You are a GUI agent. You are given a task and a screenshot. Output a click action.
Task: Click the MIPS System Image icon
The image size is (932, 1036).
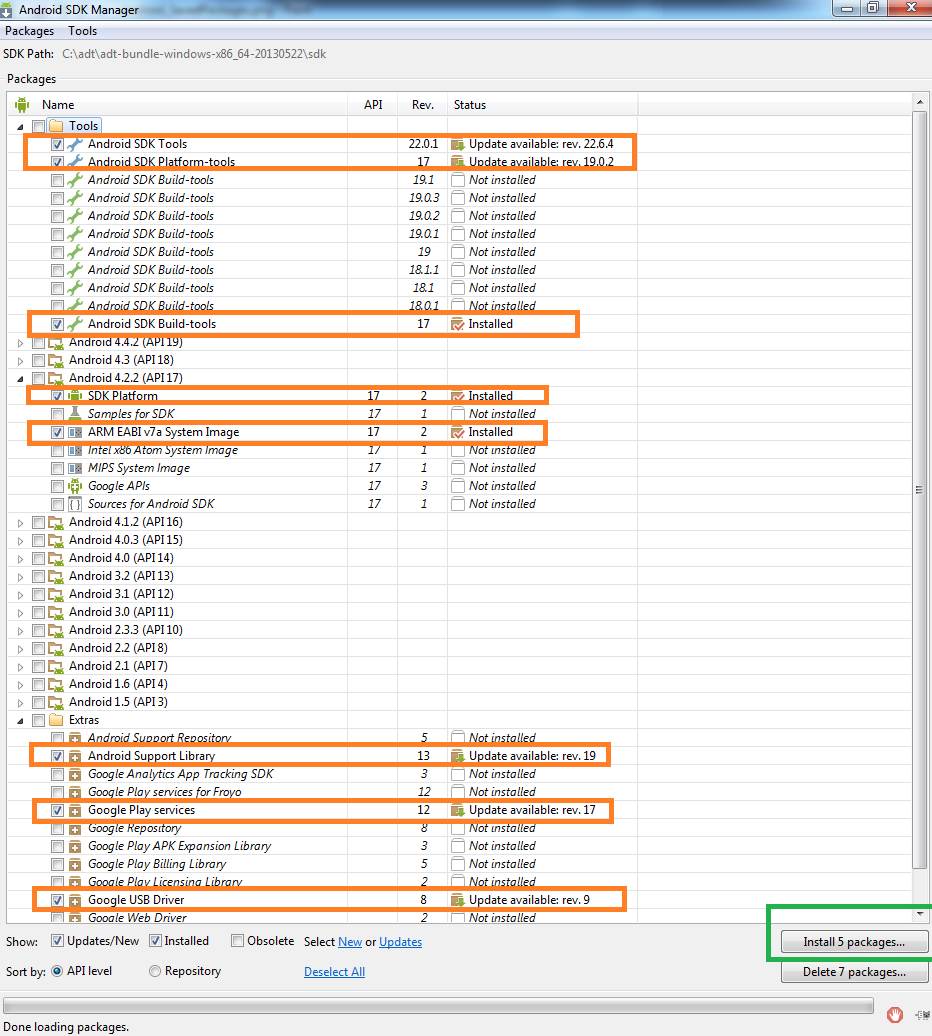[x=75, y=468]
